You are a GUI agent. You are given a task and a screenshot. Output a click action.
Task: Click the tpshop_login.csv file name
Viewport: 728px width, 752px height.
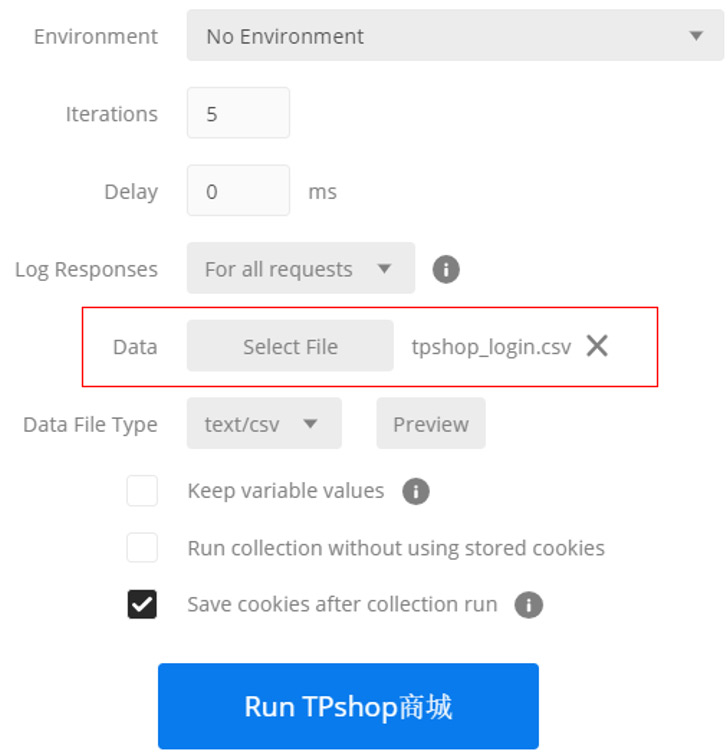pos(491,347)
